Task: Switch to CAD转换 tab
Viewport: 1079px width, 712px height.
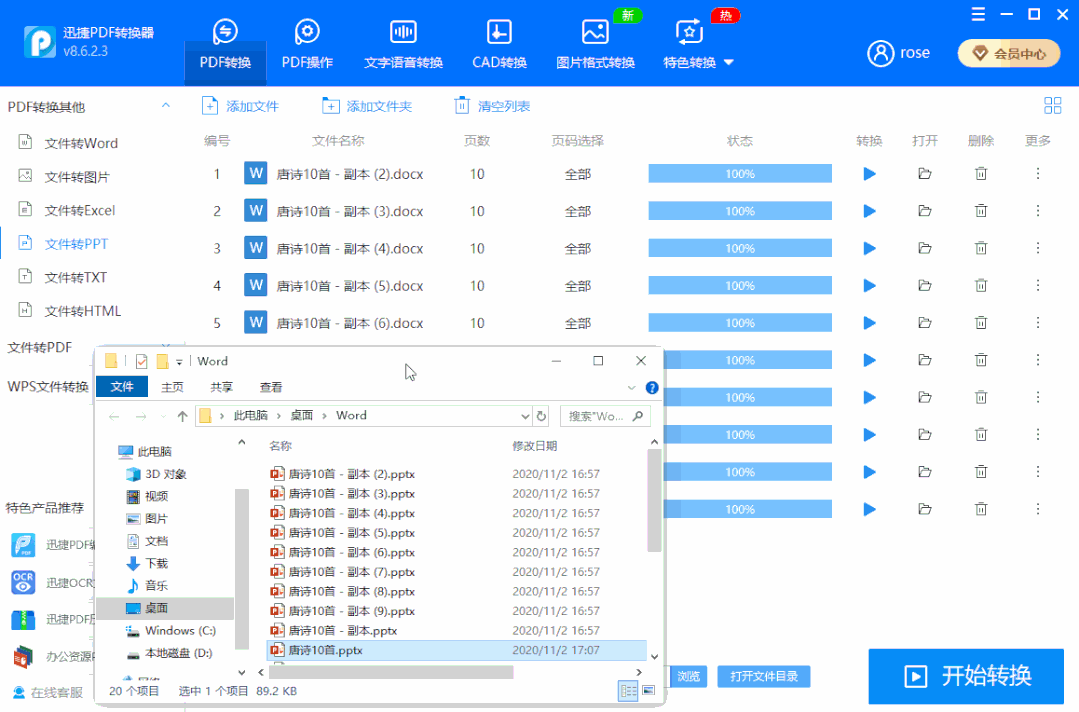Action: (x=499, y=45)
